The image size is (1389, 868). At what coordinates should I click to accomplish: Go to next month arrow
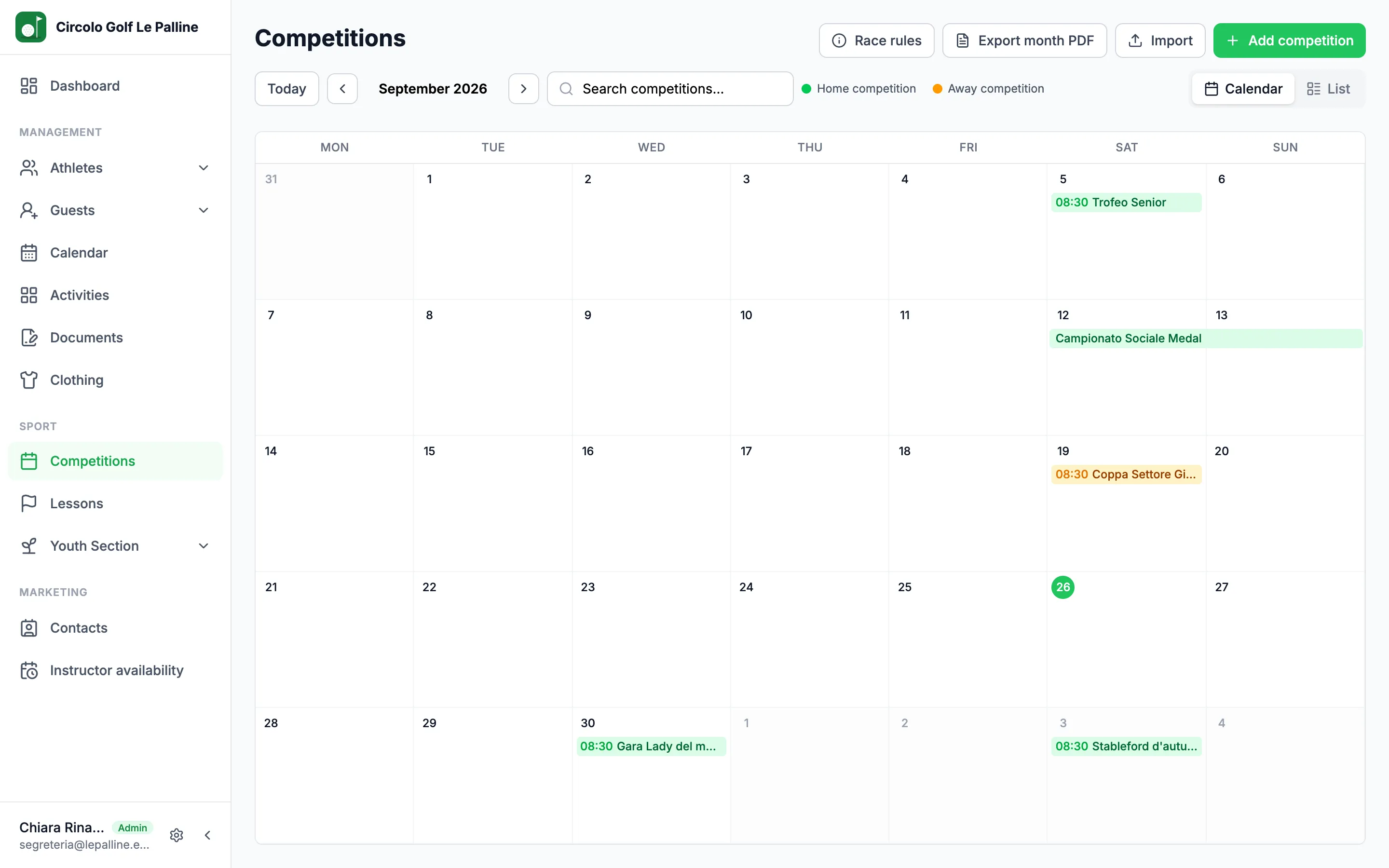click(523, 88)
